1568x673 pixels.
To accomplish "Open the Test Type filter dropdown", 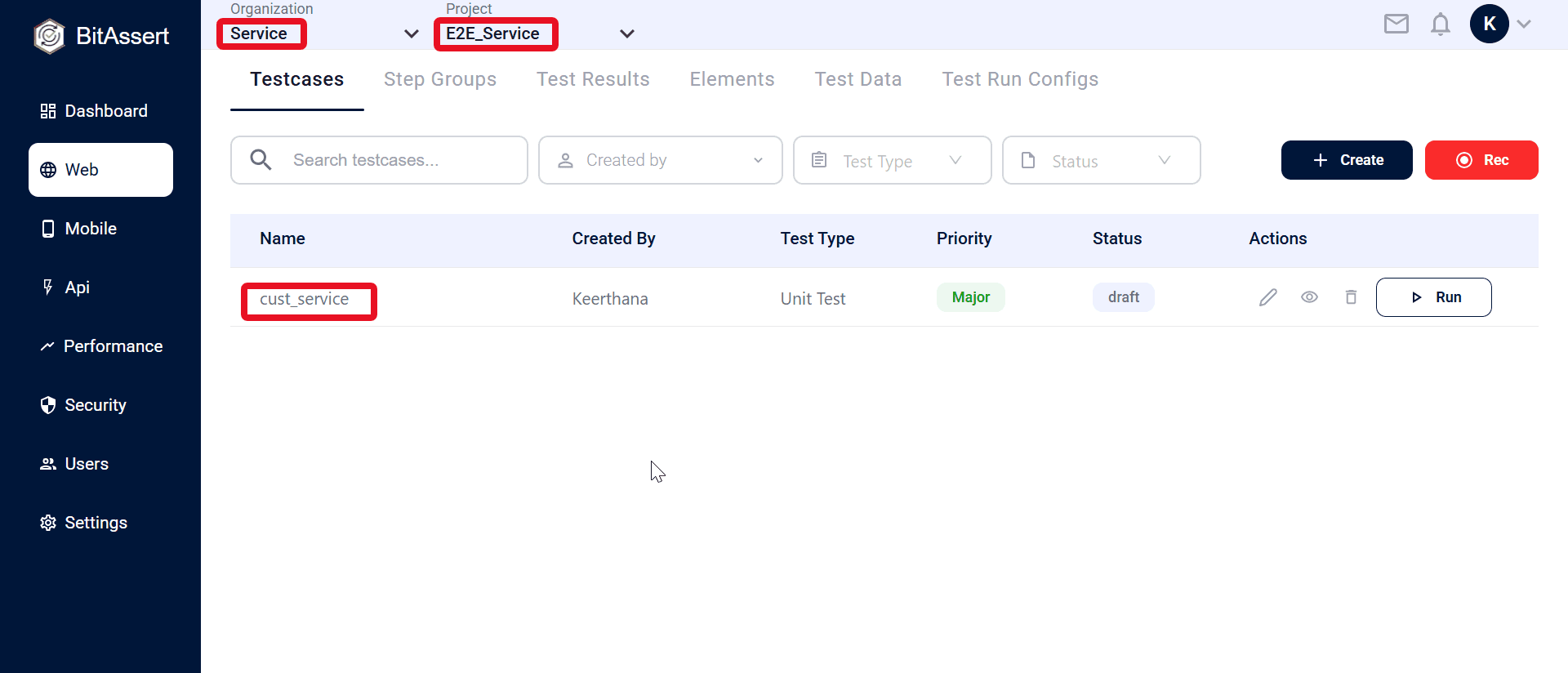I will point(893,160).
